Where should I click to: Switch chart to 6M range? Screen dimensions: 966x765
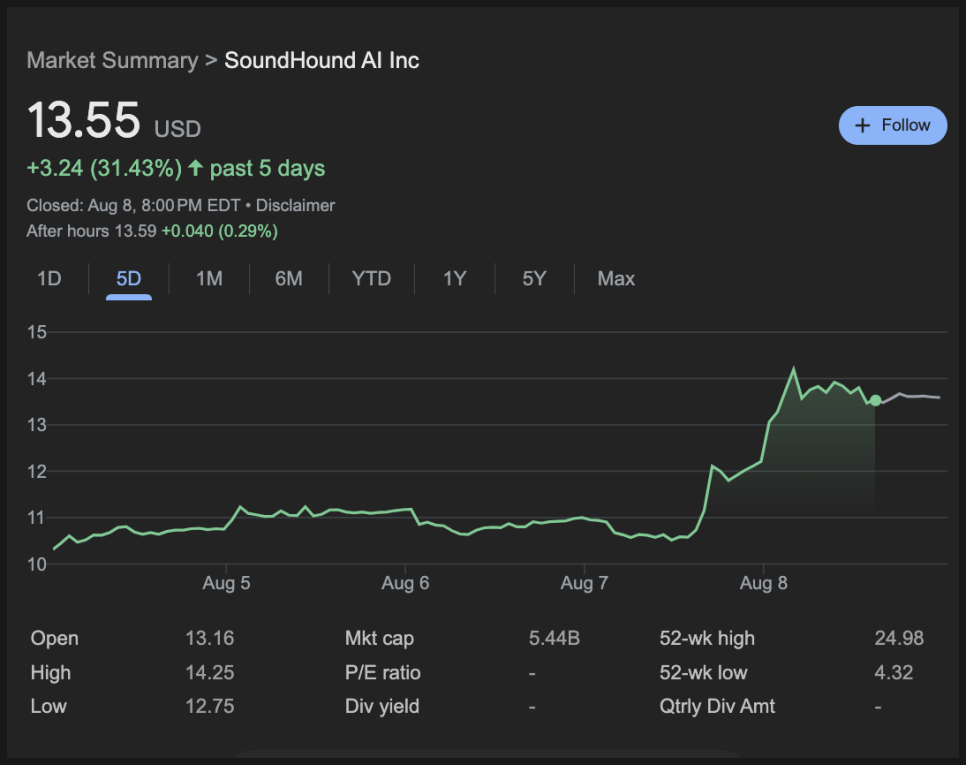click(x=289, y=278)
